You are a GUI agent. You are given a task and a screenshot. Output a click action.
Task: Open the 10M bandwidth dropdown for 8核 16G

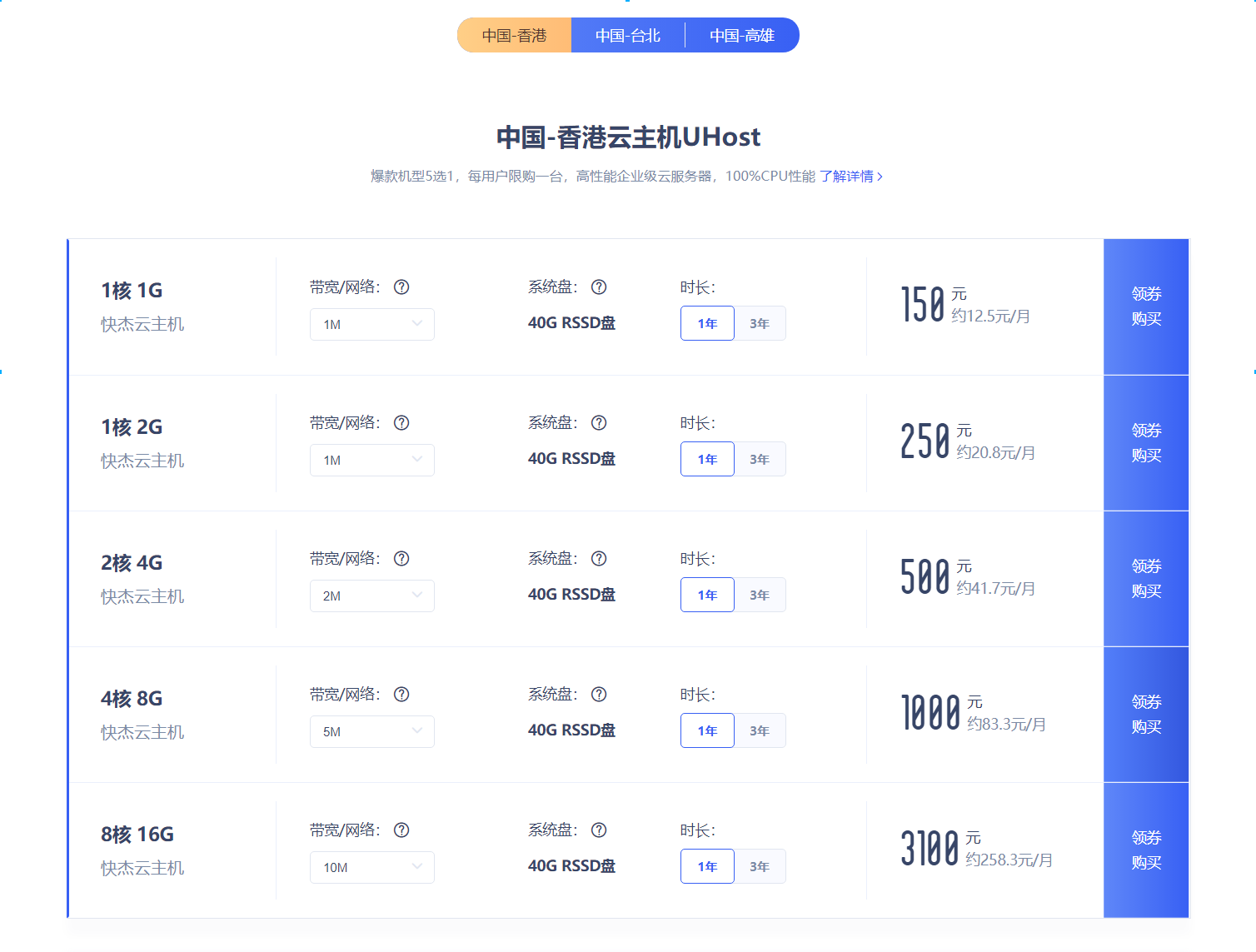(372, 867)
